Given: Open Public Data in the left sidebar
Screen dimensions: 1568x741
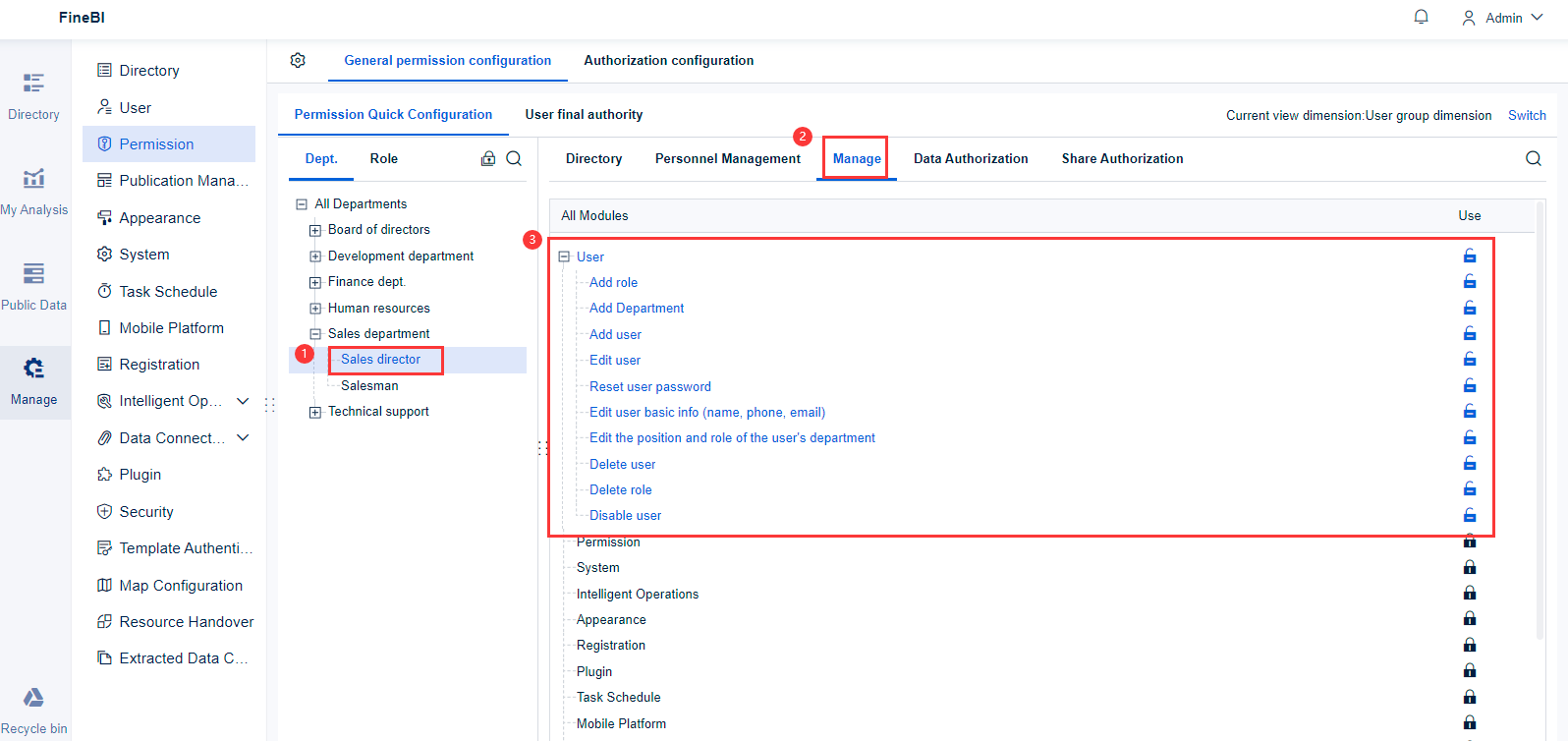Looking at the screenshot, I should (34, 286).
